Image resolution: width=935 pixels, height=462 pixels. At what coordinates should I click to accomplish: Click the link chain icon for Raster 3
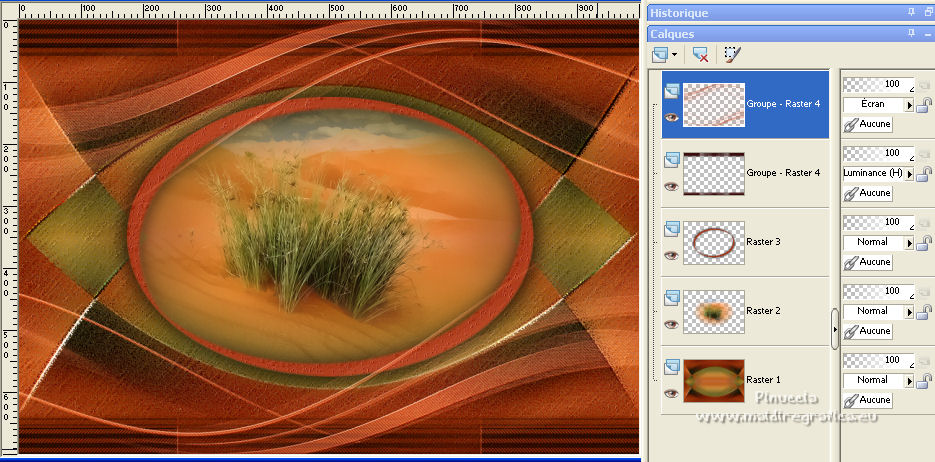(x=852, y=262)
